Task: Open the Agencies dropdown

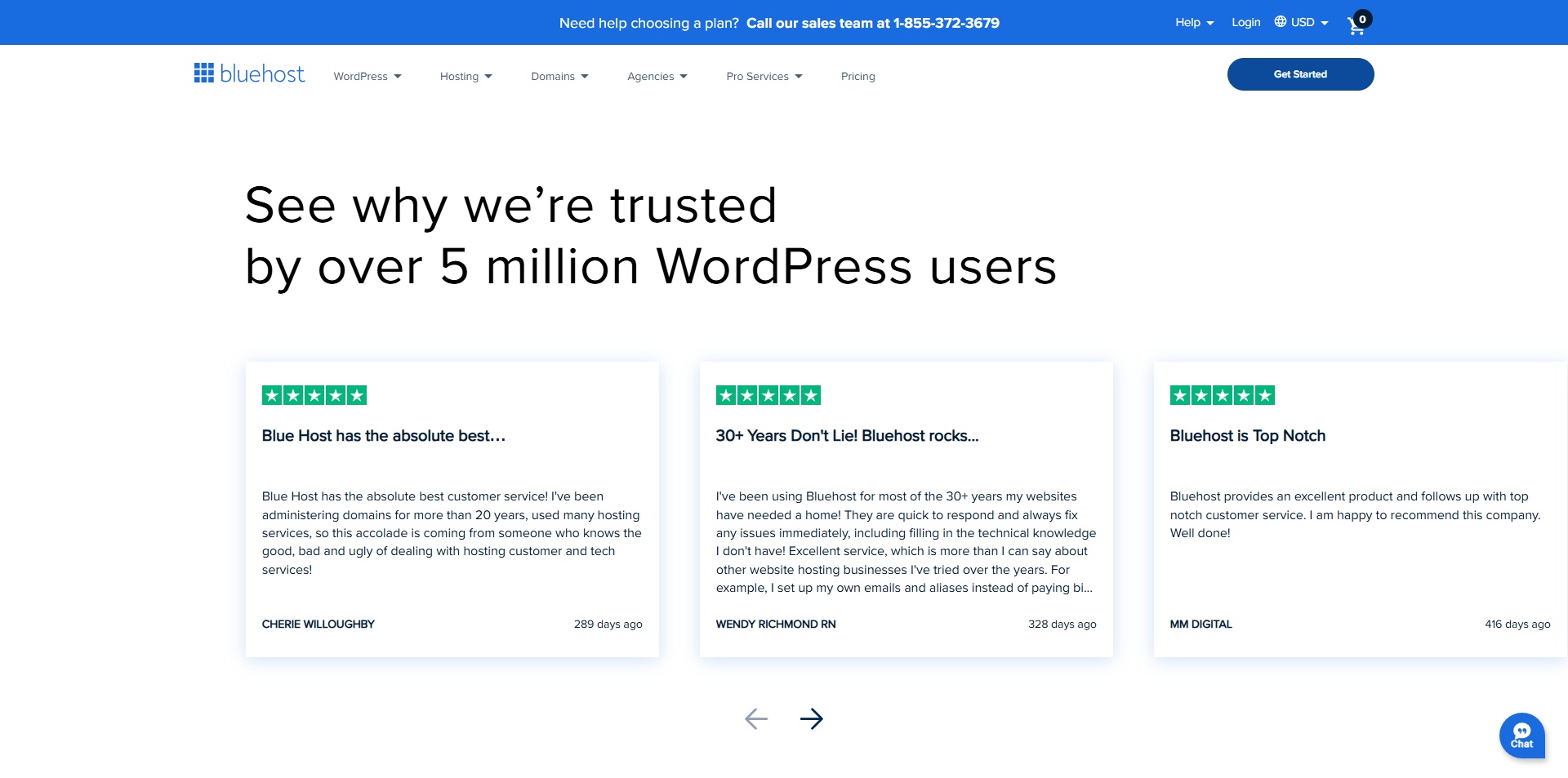Action: [x=657, y=76]
